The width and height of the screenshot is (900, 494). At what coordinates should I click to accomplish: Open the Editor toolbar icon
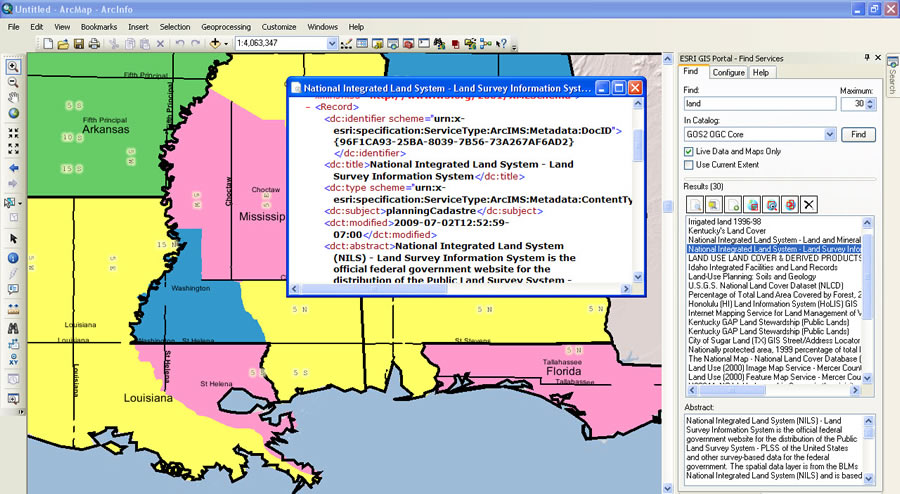click(346, 44)
